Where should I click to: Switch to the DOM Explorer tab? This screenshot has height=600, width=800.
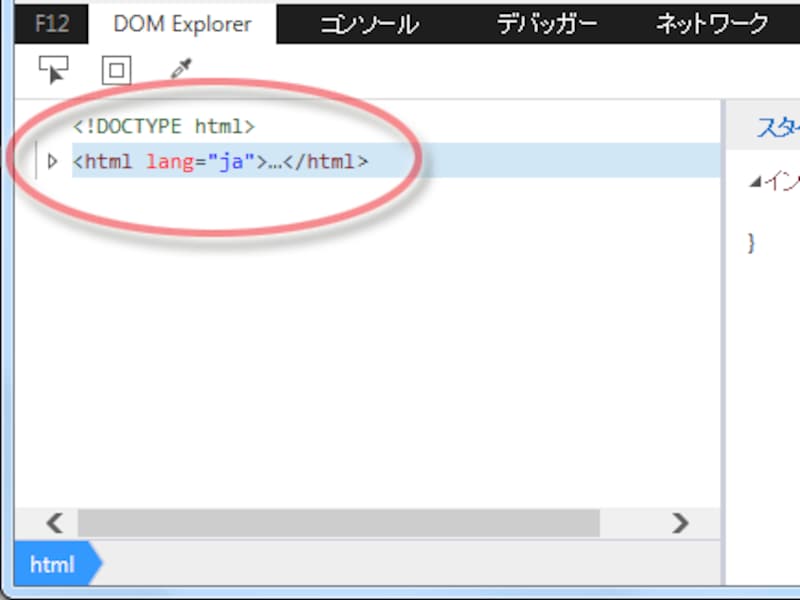pos(182,24)
